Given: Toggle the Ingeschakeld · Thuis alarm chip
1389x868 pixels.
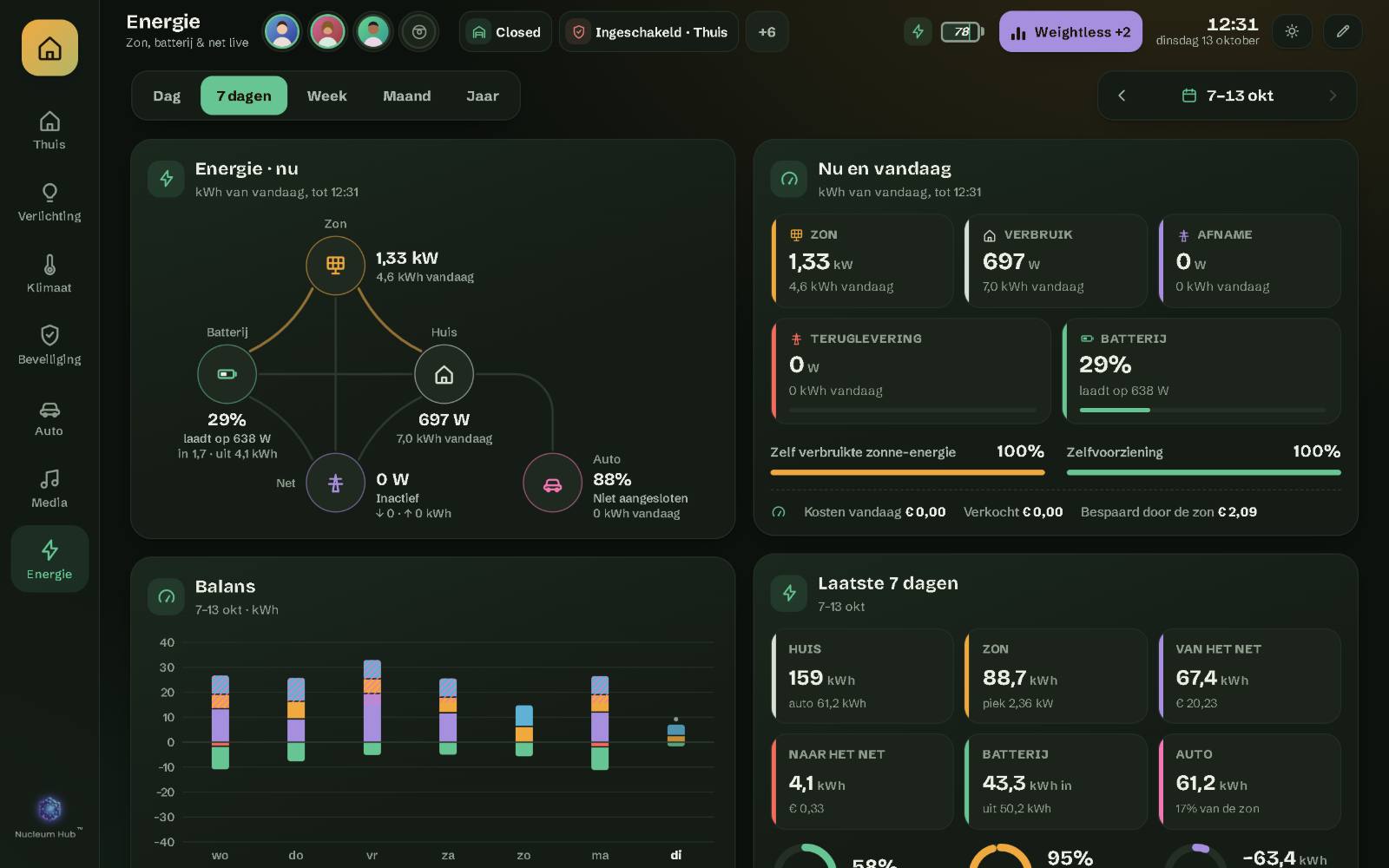Looking at the screenshot, I should 648,32.
